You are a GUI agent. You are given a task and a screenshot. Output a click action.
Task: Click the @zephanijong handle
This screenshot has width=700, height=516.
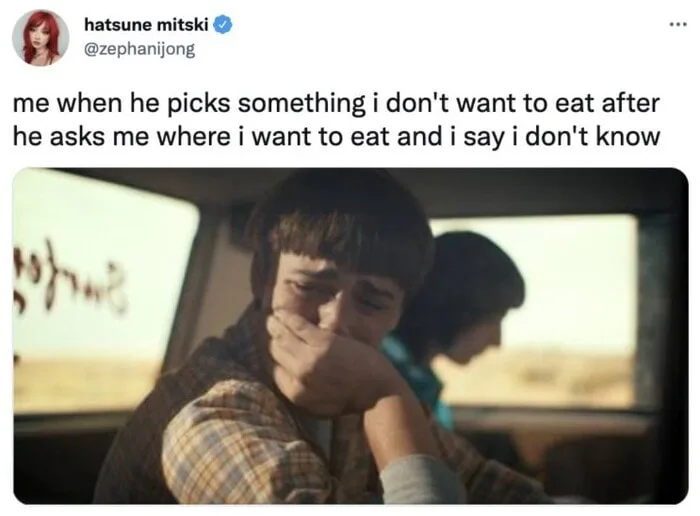point(139,48)
